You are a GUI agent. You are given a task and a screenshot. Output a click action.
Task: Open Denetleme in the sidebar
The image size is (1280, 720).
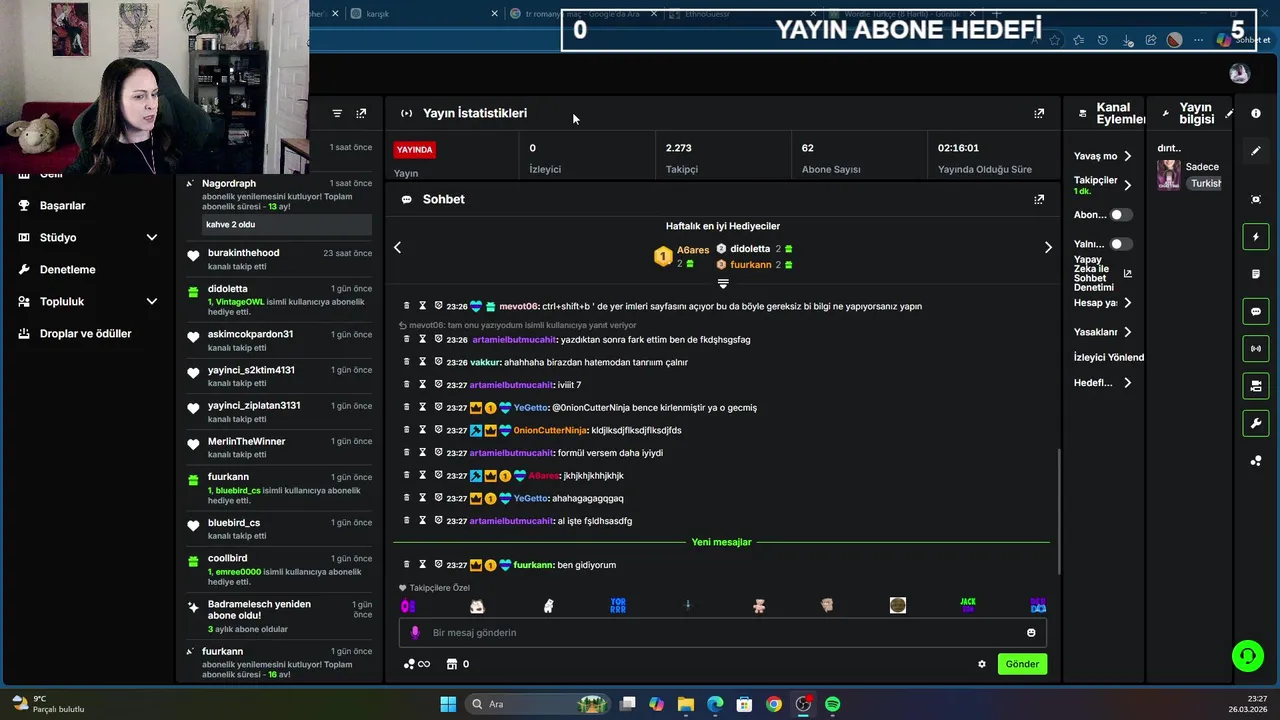click(67, 269)
